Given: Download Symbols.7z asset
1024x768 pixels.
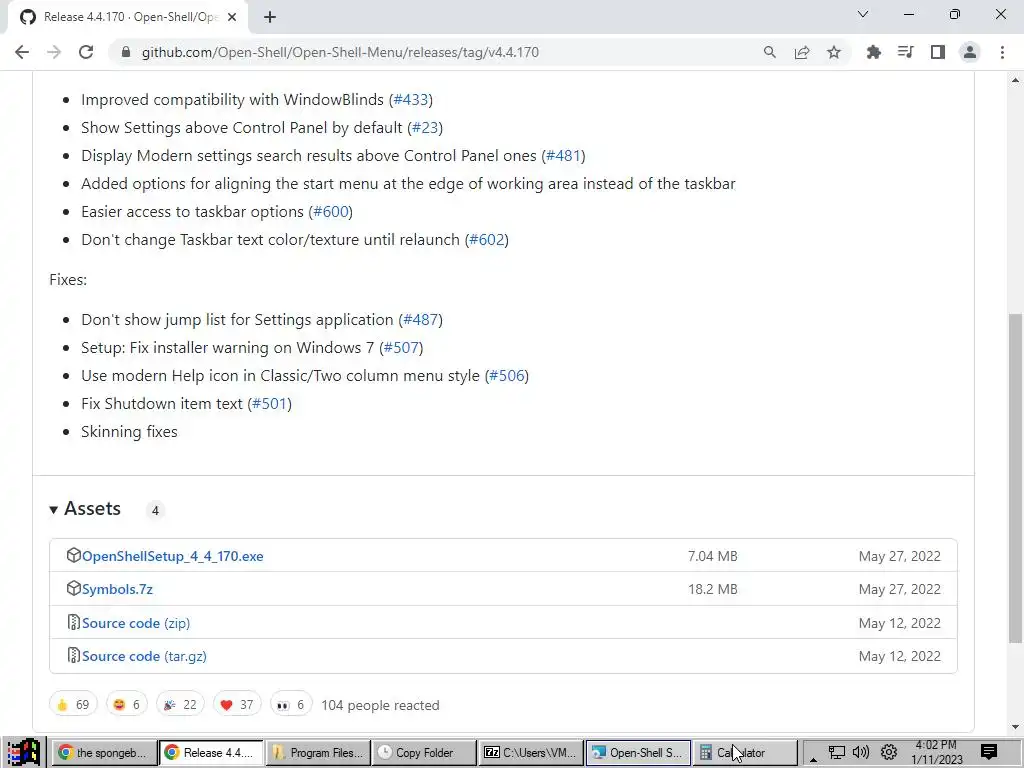Looking at the screenshot, I should click(x=118, y=590).
